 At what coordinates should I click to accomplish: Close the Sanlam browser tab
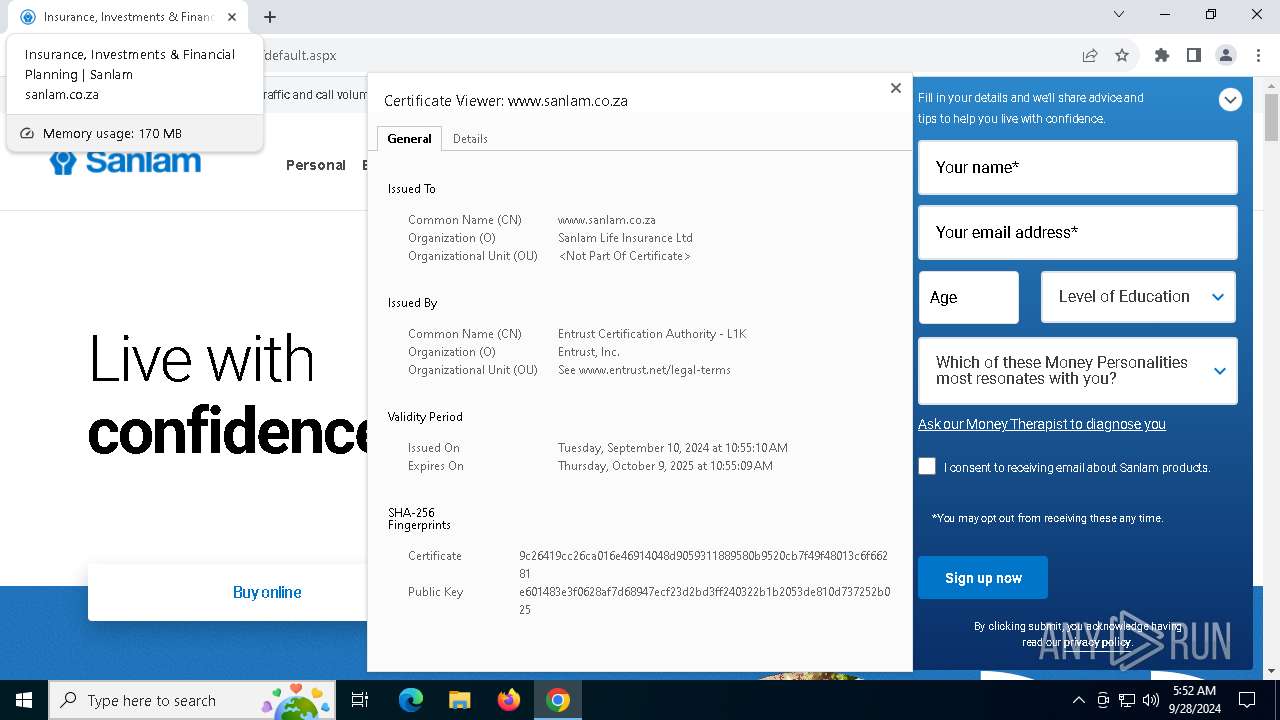[233, 17]
